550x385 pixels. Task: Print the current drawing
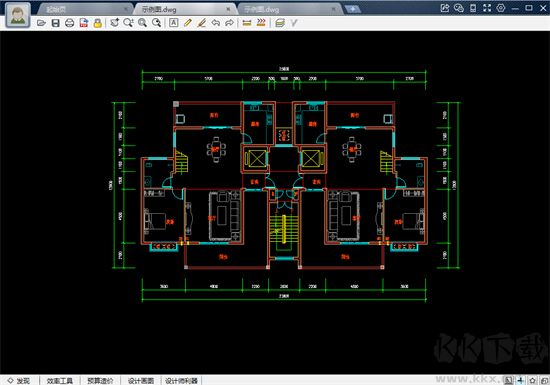69,23
